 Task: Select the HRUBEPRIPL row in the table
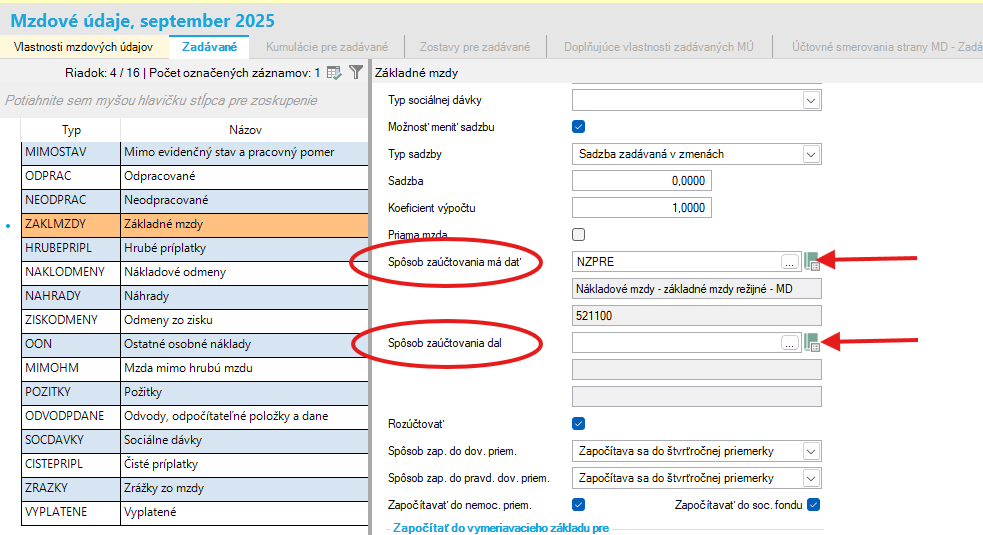point(71,249)
